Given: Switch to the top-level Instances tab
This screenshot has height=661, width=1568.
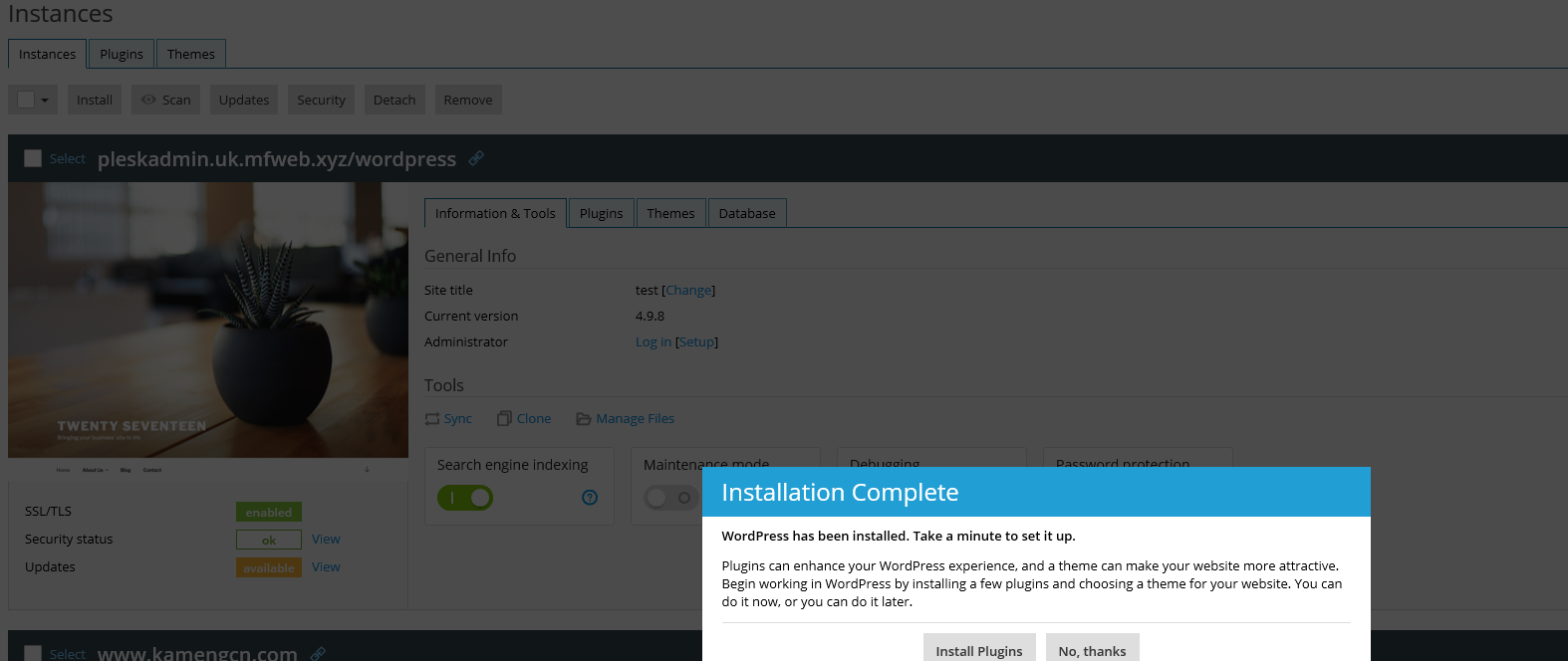Looking at the screenshot, I should 47,54.
